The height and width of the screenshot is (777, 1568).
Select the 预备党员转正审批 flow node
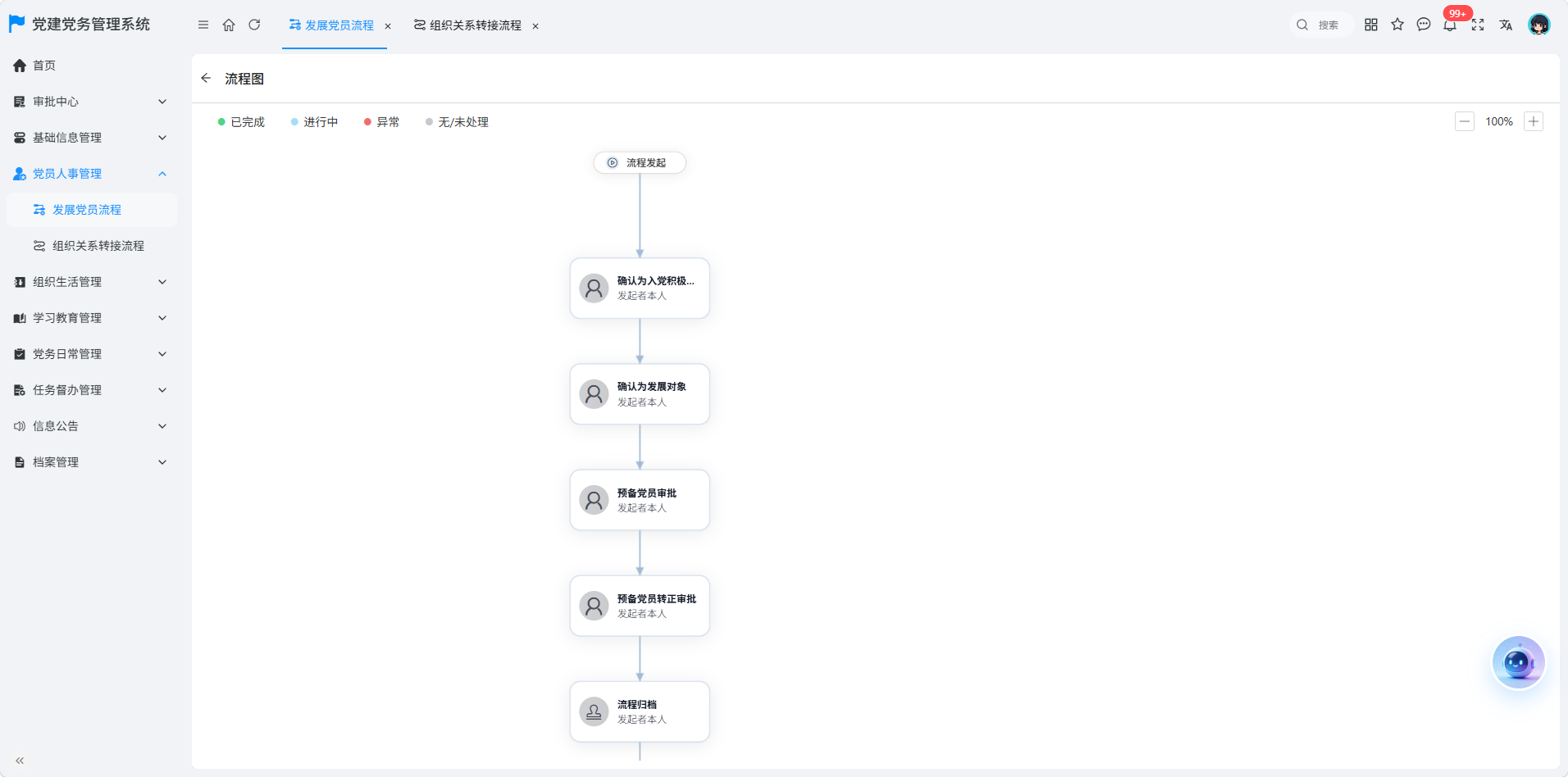click(640, 606)
